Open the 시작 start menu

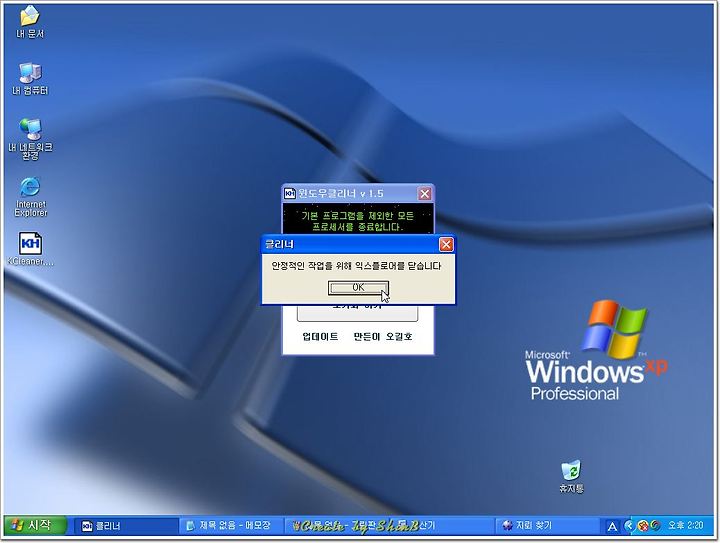[x=36, y=525]
